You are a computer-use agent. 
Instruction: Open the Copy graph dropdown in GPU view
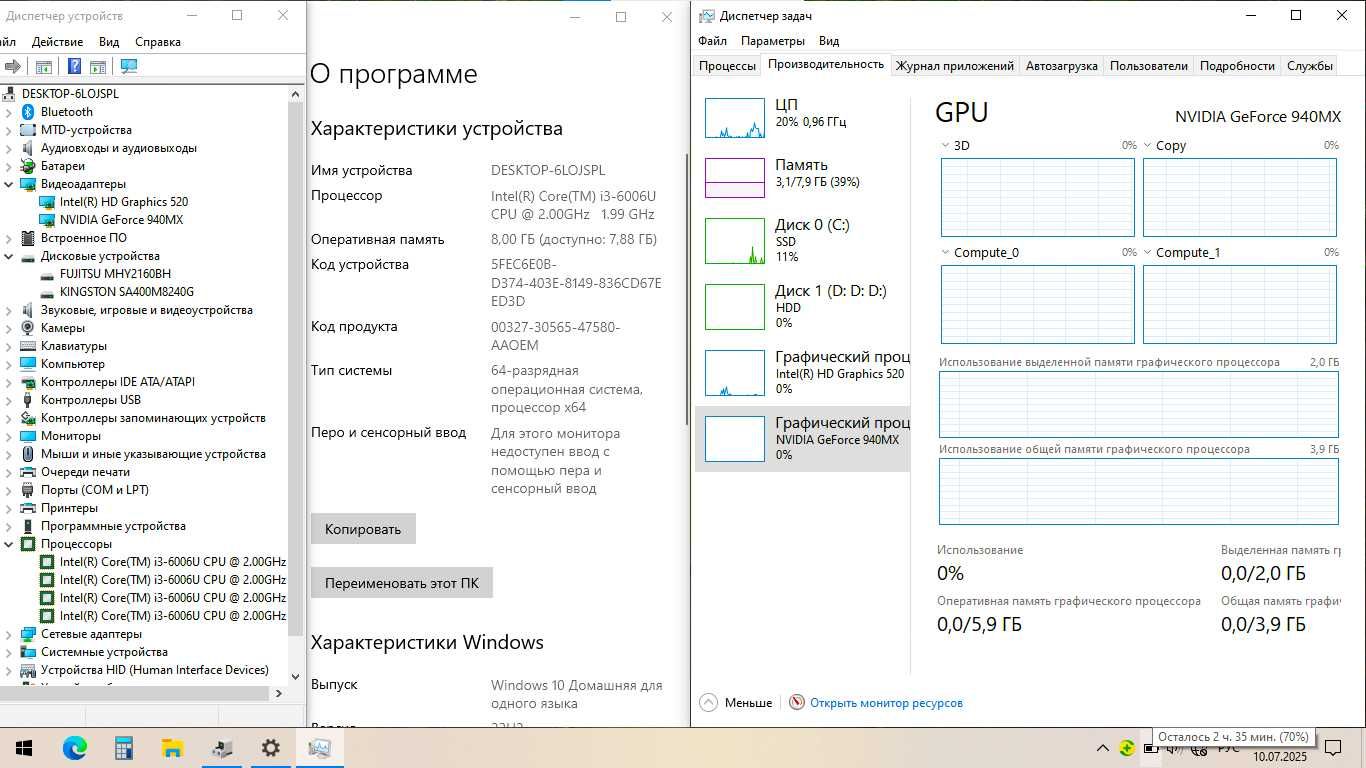1148,146
